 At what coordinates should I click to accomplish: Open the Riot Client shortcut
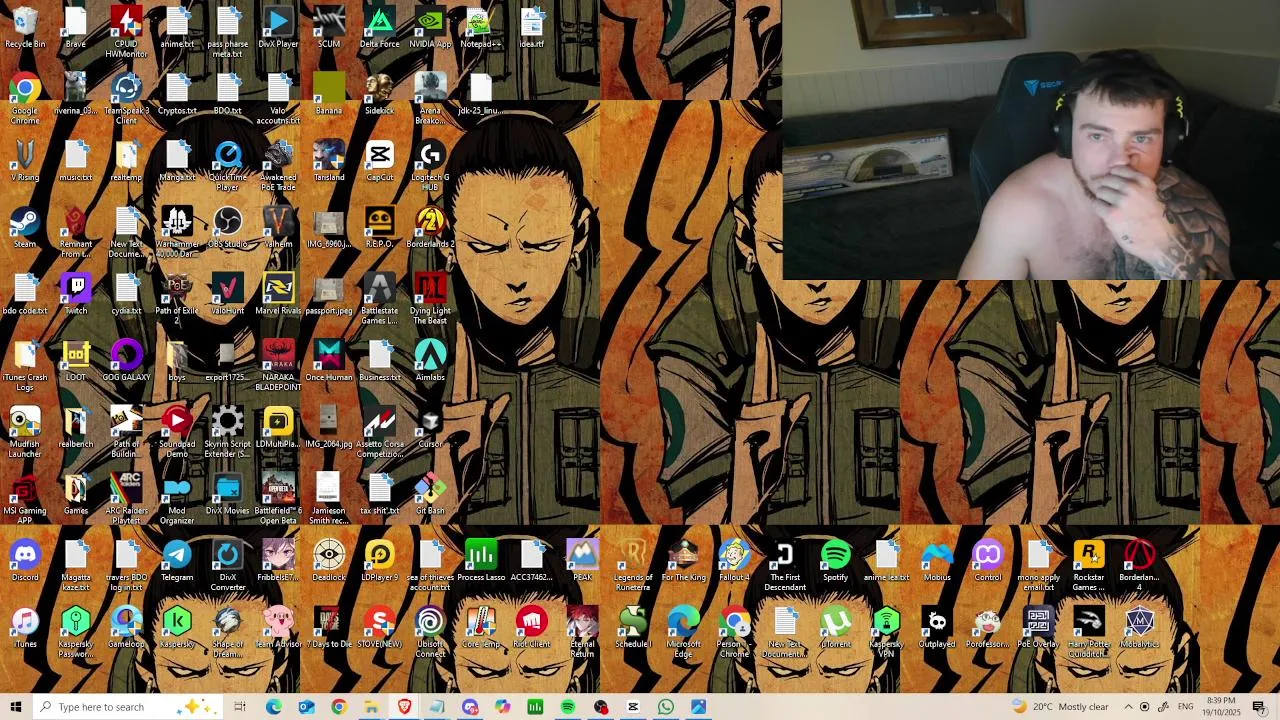pyautogui.click(x=532, y=628)
